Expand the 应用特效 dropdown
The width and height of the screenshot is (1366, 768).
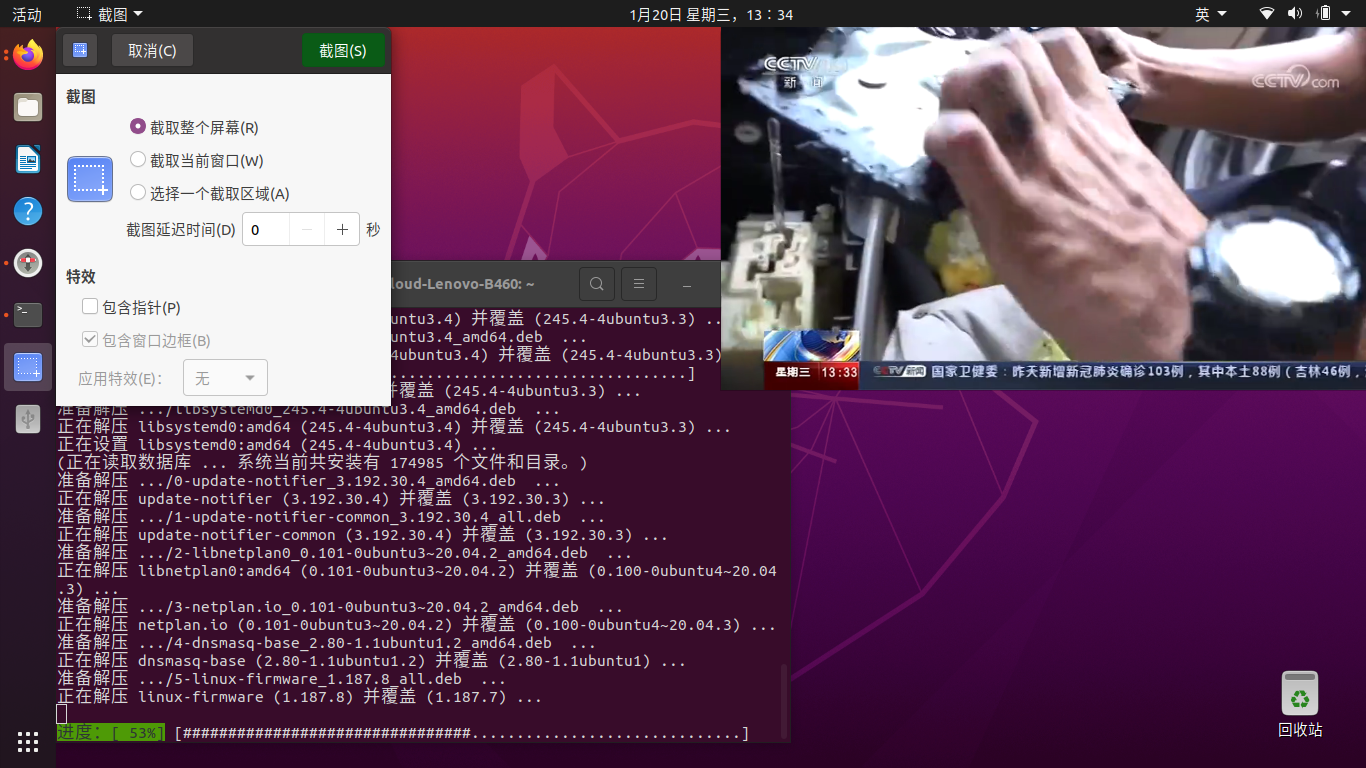click(x=225, y=379)
